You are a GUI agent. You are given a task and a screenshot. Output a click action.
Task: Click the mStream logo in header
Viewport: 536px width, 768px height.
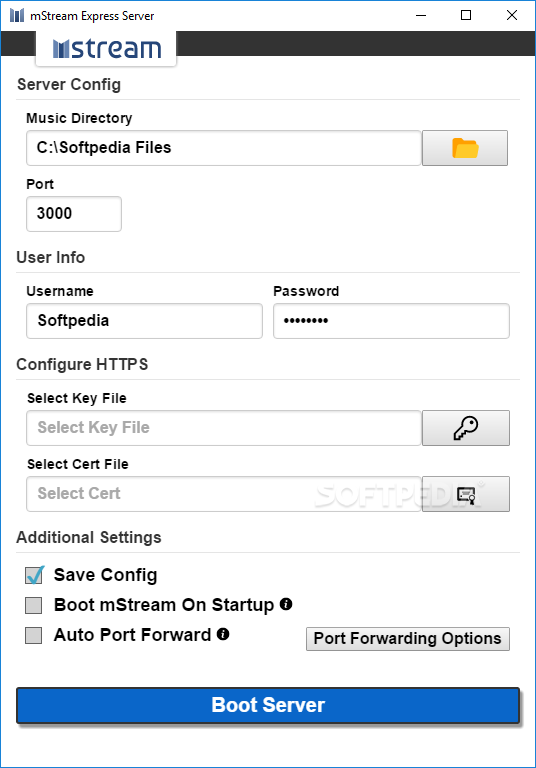point(106,48)
